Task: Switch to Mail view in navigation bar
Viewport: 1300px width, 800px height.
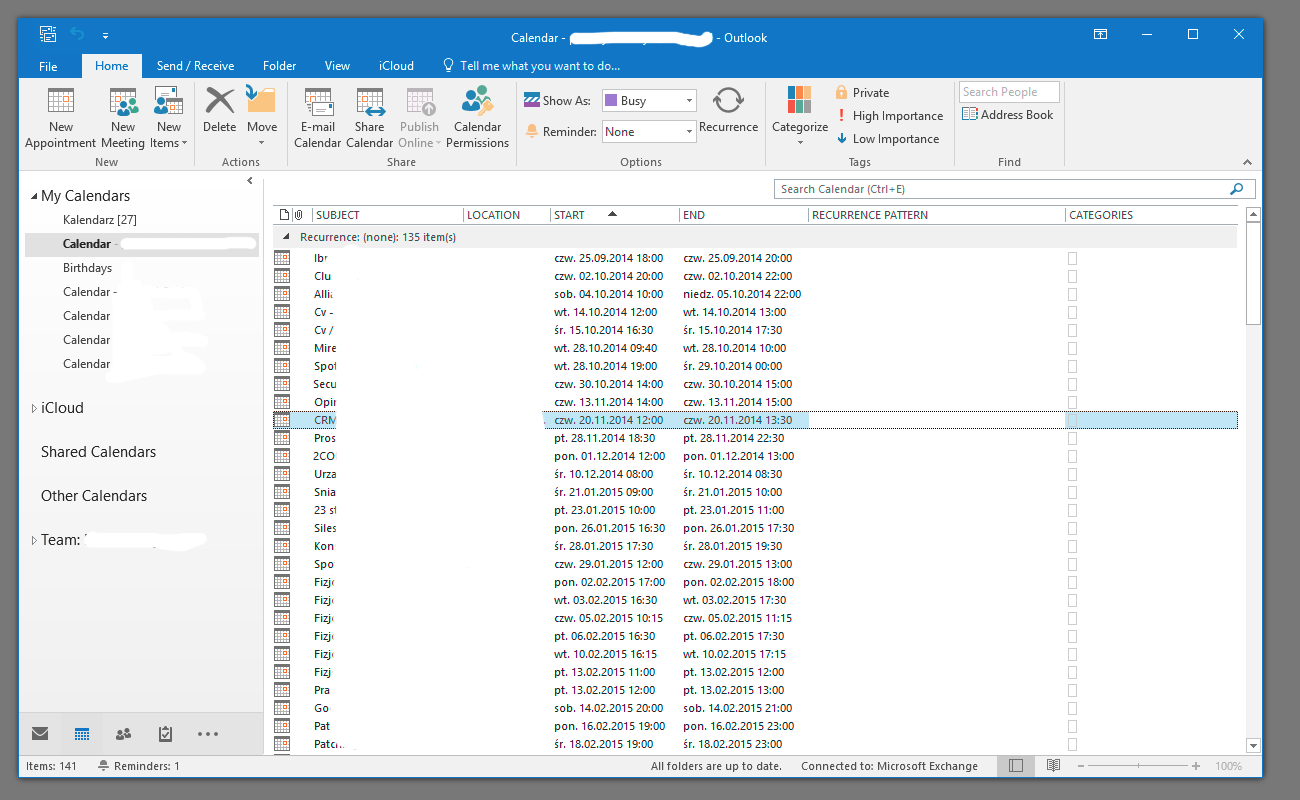Action: [40, 734]
